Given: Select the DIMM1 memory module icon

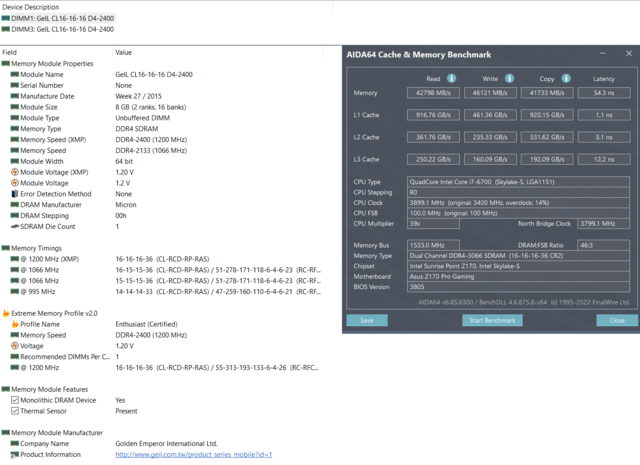Looking at the screenshot, I should pos(5,18).
